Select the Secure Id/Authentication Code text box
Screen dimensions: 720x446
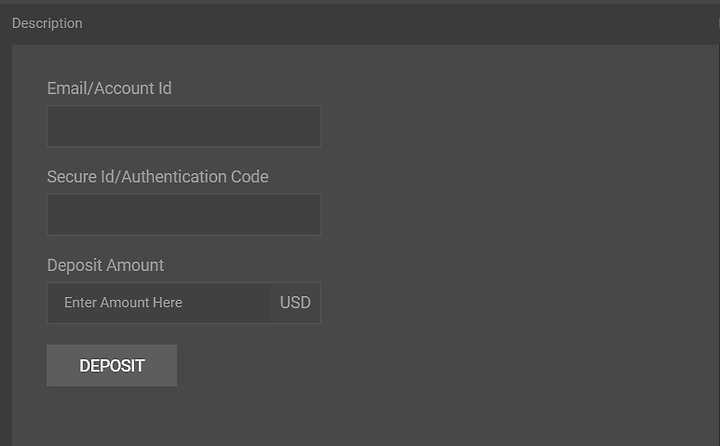tap(184, 215)
